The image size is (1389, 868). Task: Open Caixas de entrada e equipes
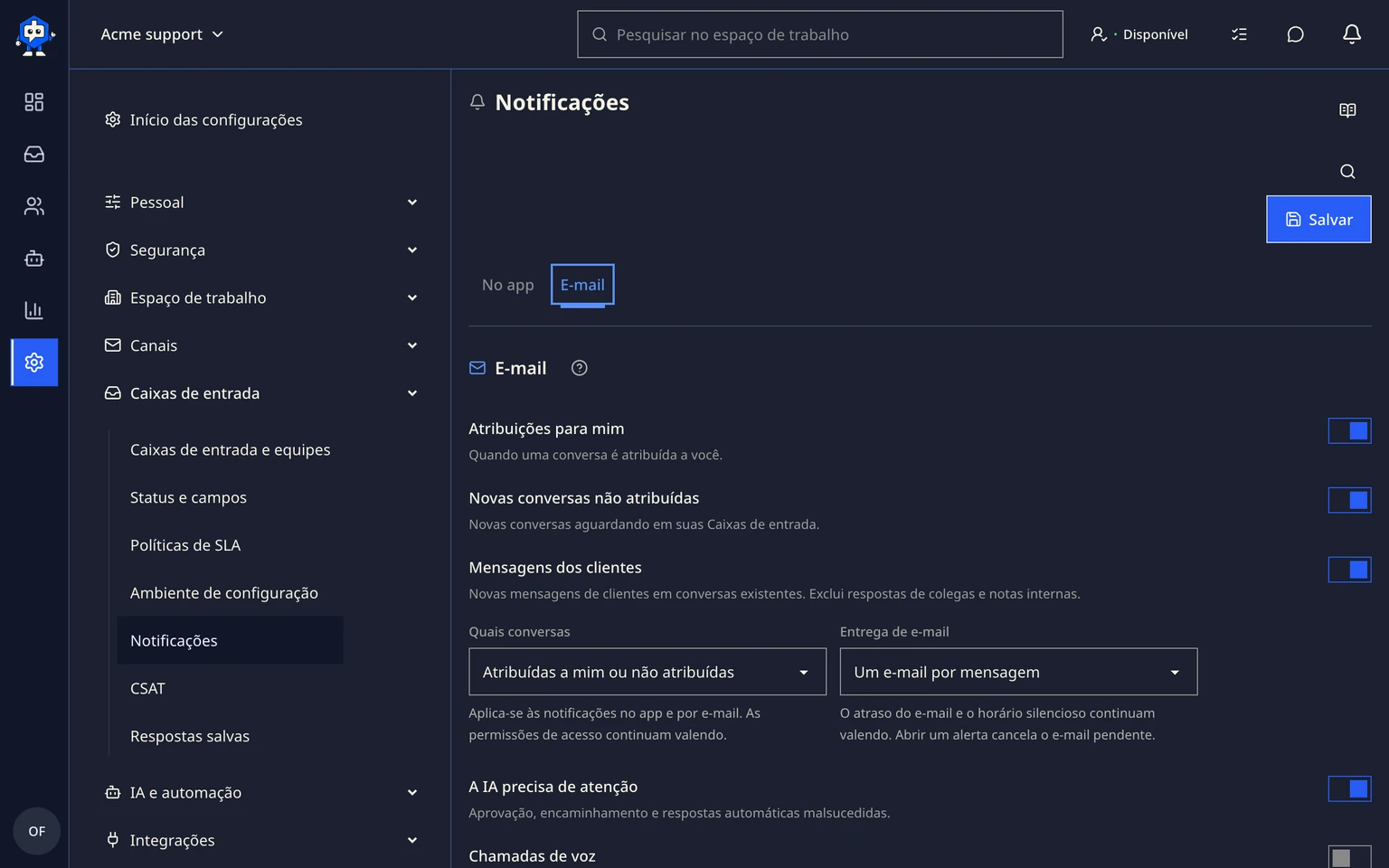tap(231, 450)
